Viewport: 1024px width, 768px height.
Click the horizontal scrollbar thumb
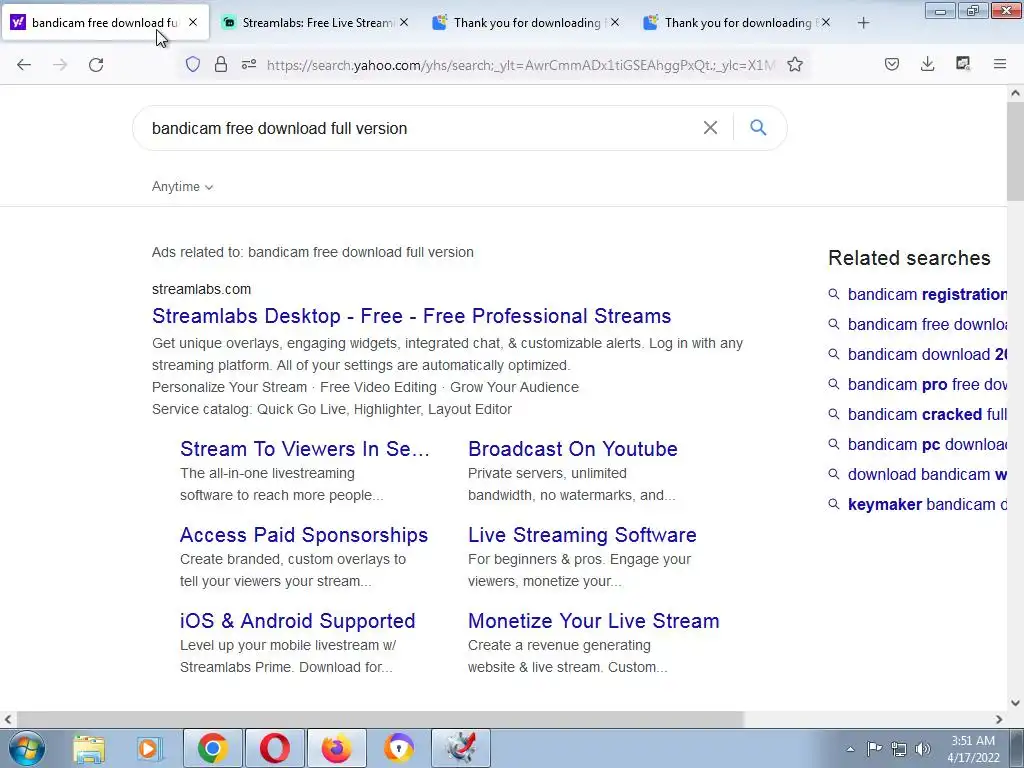pos(380,720)
